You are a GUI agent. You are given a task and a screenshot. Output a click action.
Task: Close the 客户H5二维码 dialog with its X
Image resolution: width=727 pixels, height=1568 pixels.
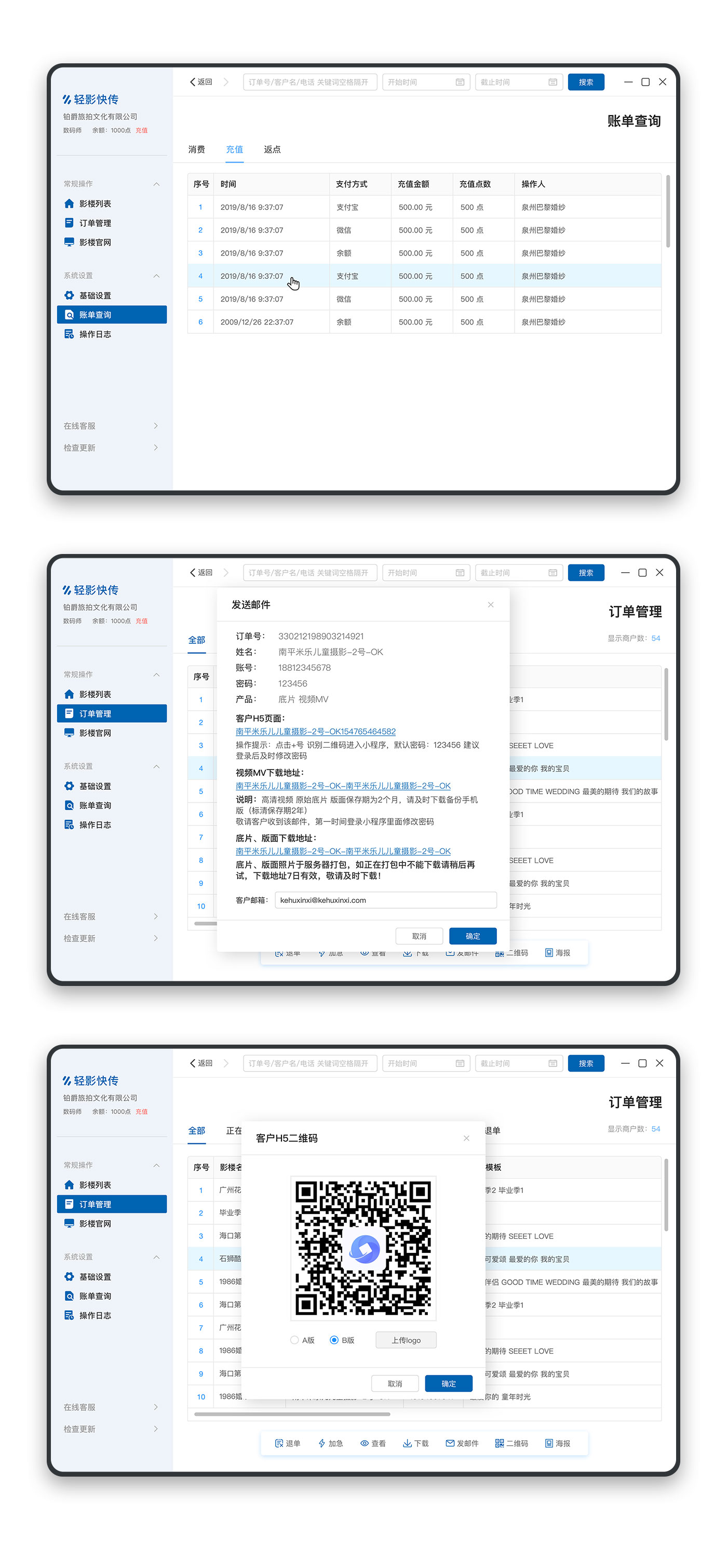click(x=466, y=1138)
